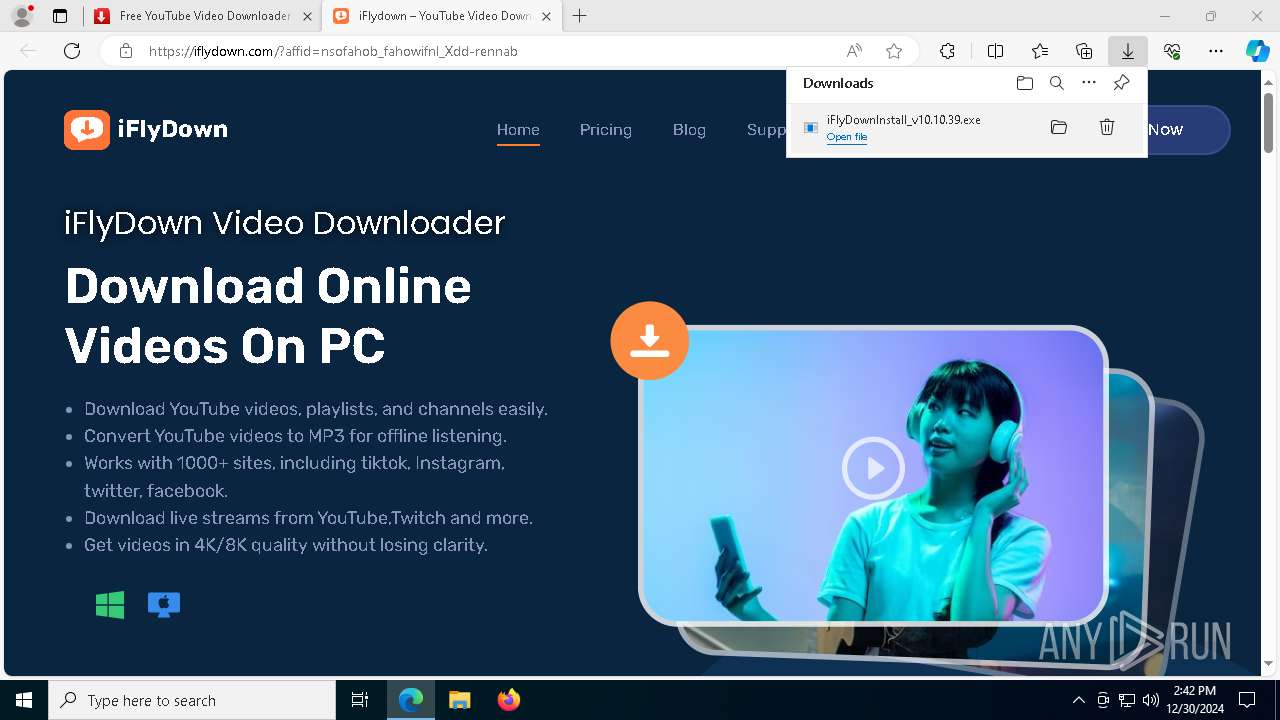This screenshot has width=1280, height=720.
Task: Open tab actions menu icon
Action: [x=60, y=16]
